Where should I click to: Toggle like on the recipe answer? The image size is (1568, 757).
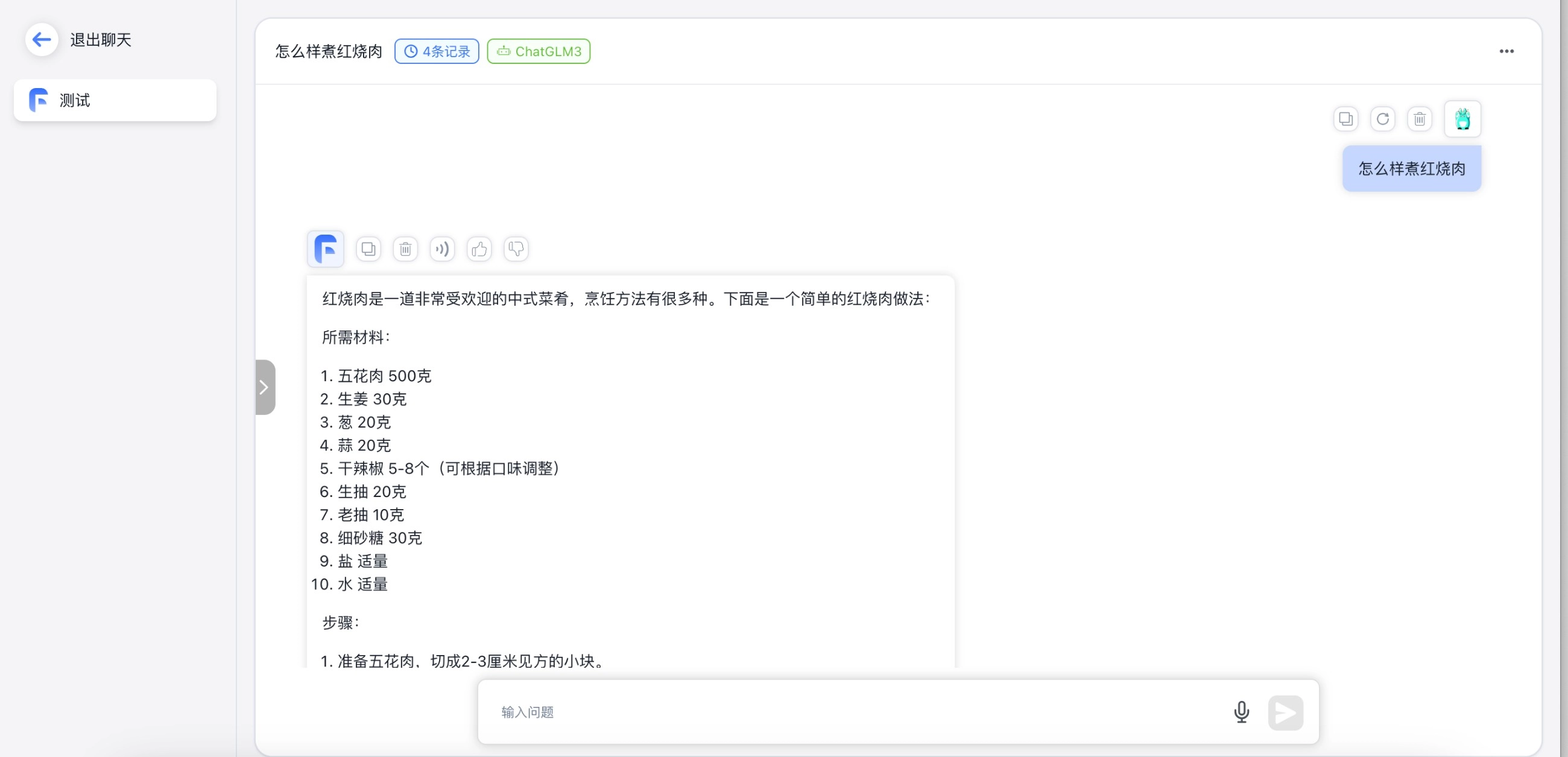pos(478,249)
